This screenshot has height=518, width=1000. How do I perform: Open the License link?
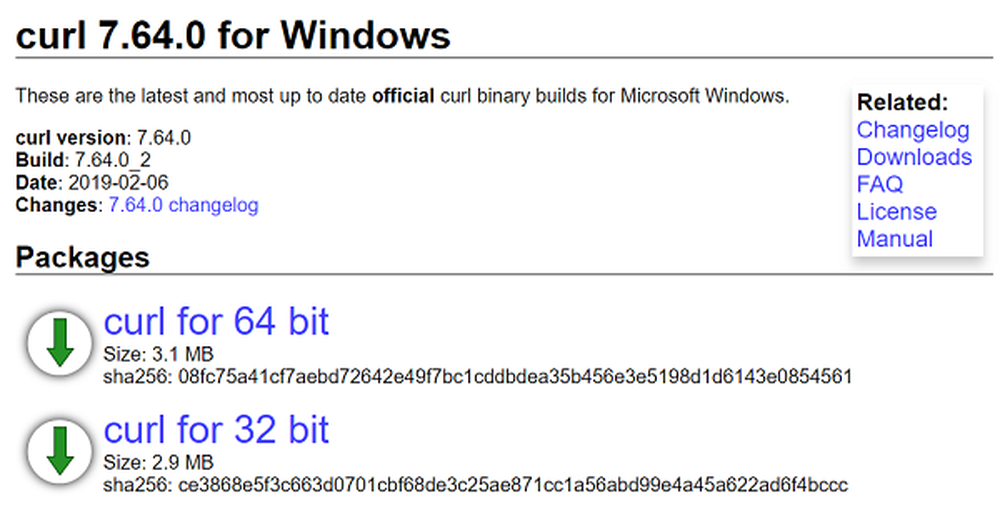[896, 212]
